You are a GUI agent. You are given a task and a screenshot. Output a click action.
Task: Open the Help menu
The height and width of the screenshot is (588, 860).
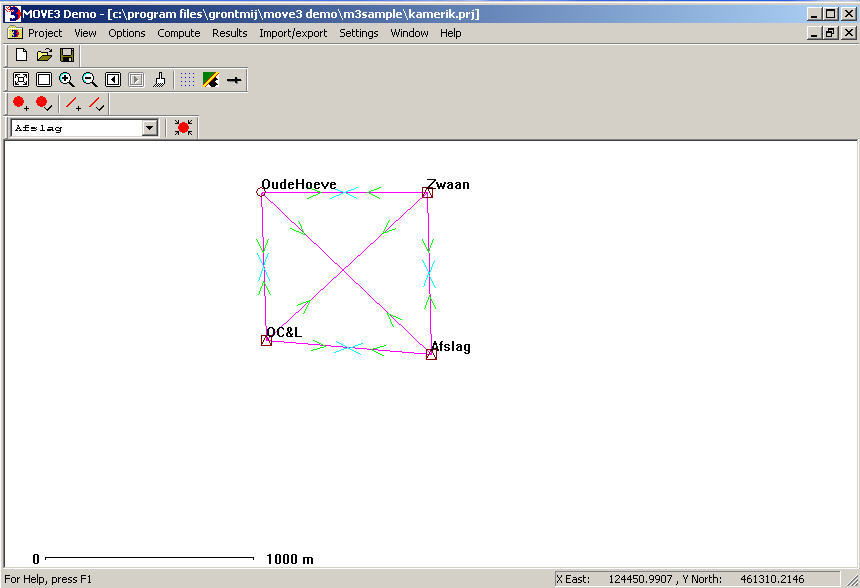(x=451, y=33)
